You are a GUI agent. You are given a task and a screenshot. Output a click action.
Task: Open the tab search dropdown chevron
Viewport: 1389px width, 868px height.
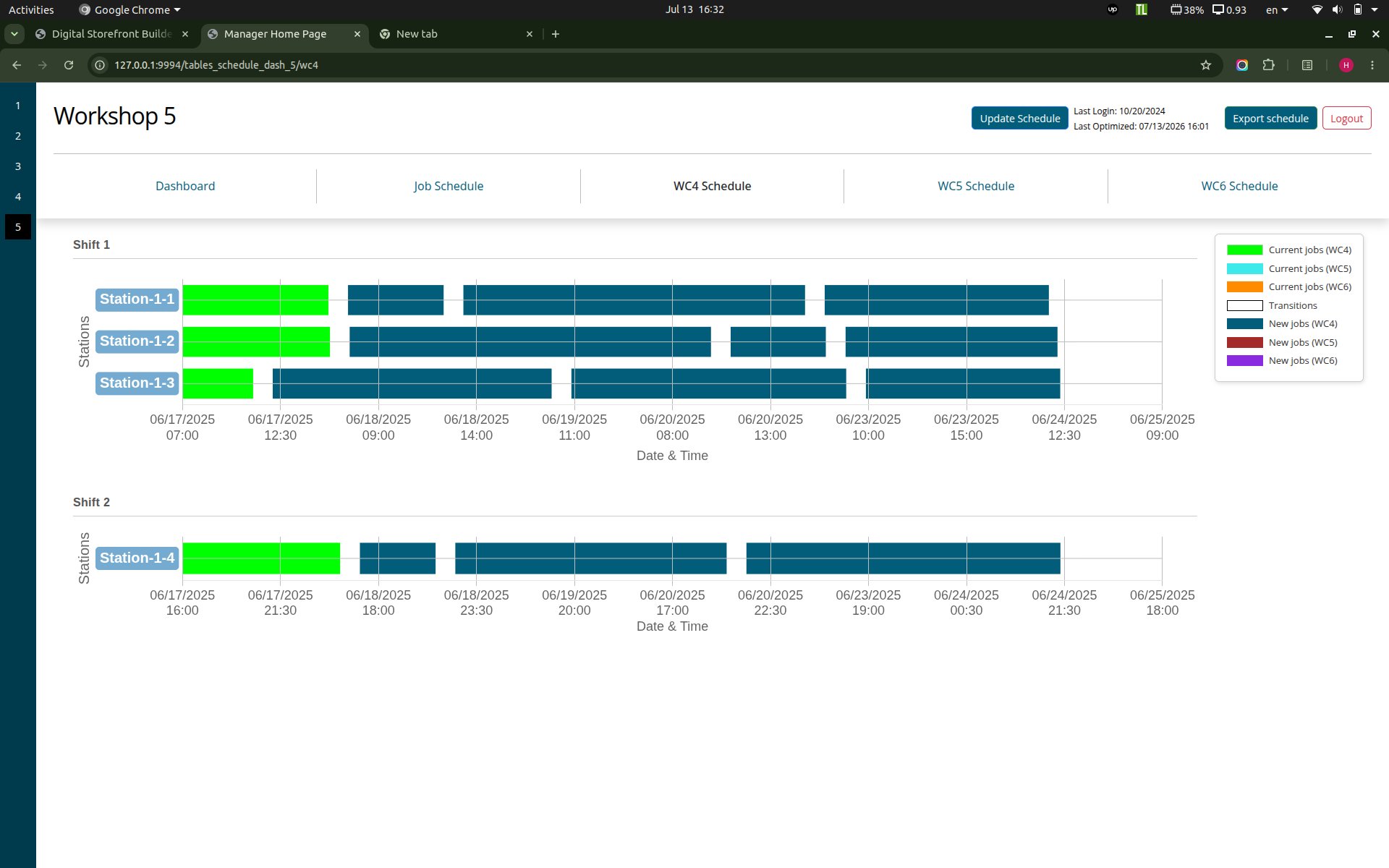pos(14,34)
